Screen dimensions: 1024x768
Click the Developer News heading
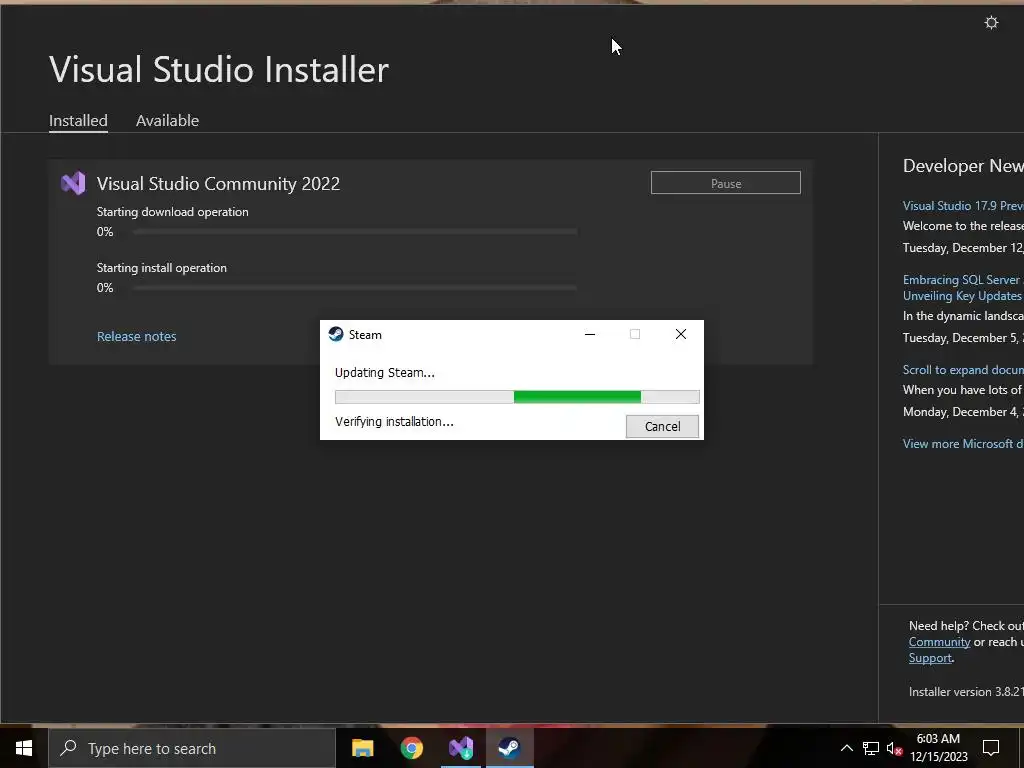[x=963, y=166]
